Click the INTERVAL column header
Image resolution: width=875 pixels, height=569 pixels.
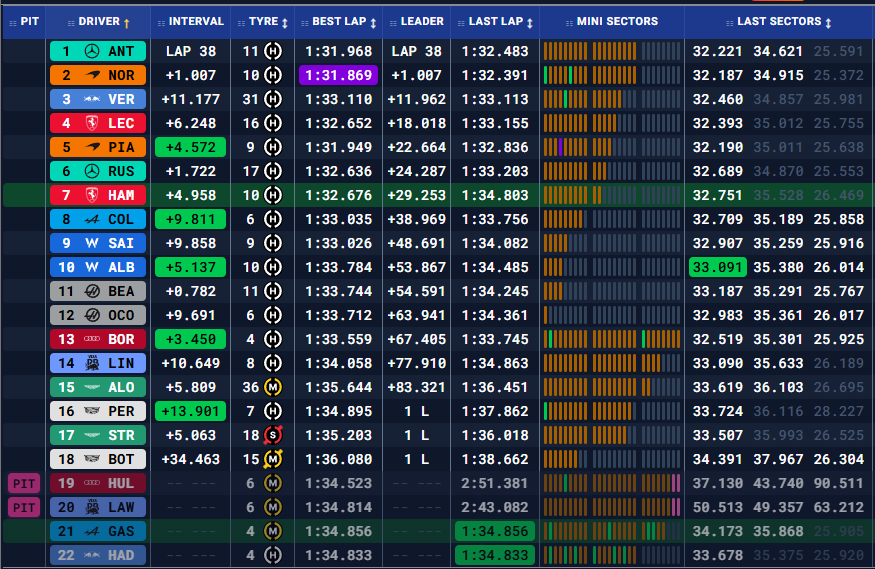click(191, 22)
